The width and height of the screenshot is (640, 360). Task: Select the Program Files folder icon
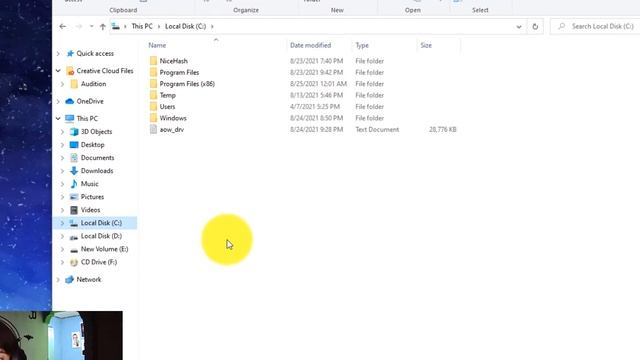click(x=153, y=72)
